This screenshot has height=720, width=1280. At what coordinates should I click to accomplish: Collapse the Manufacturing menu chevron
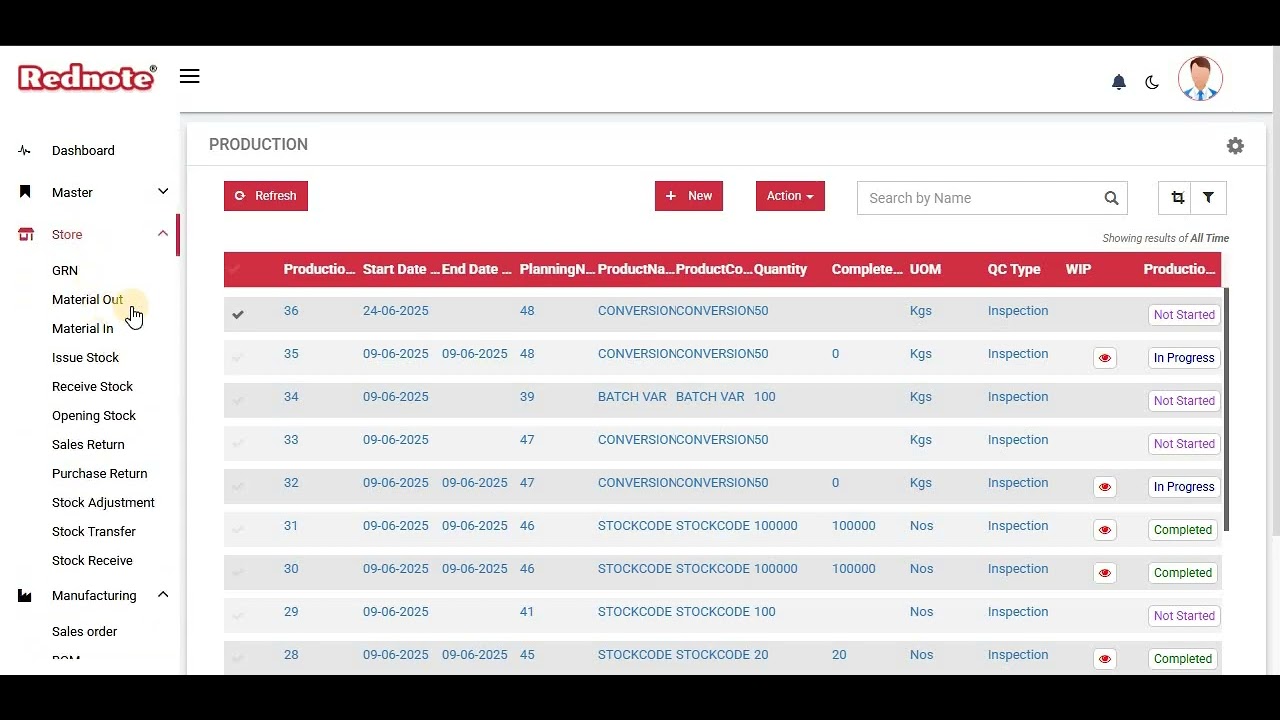[x=163, y=595]
